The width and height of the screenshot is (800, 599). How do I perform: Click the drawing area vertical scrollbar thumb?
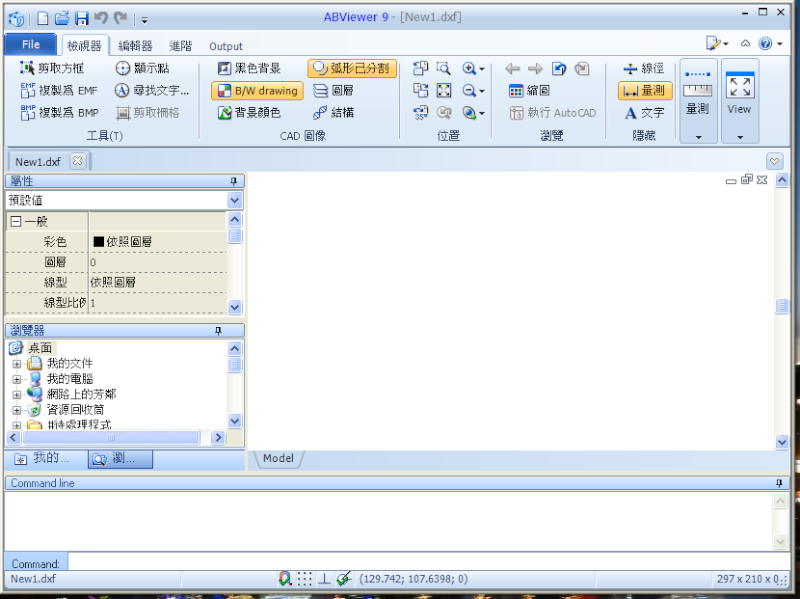[782, 306]
